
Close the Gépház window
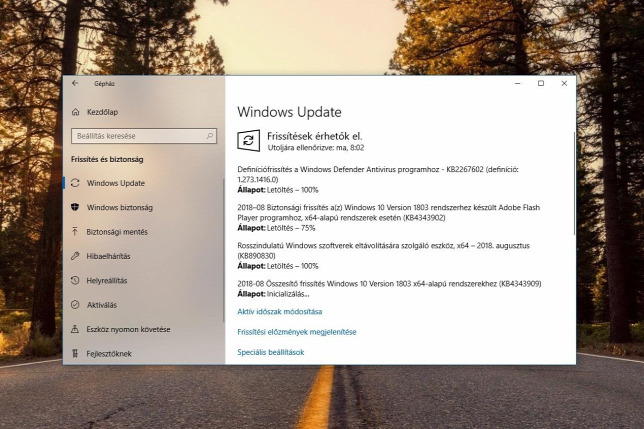coord(564,83)
